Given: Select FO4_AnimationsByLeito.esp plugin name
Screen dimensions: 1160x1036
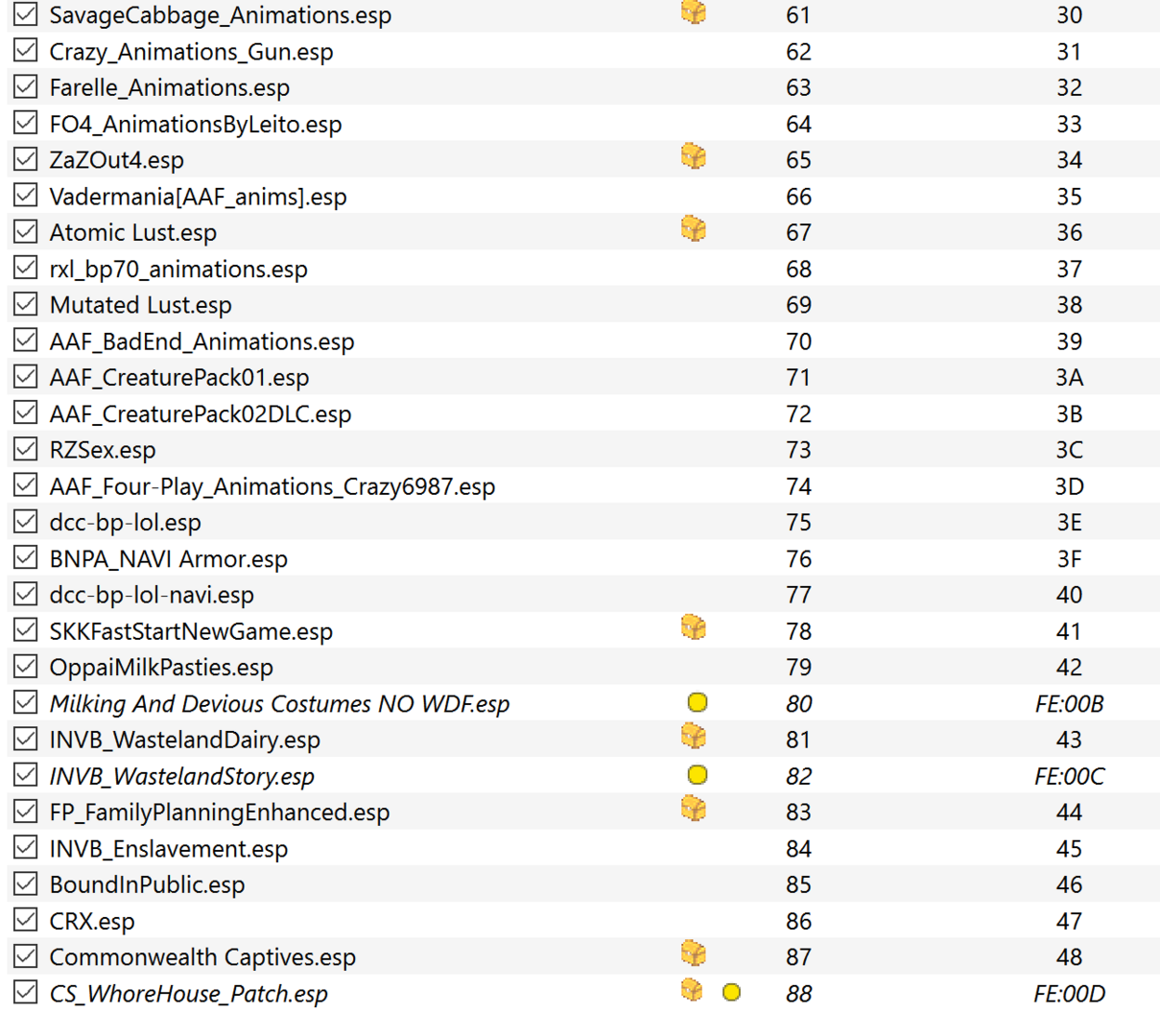Looking at the screenshot, I should 195,125.
